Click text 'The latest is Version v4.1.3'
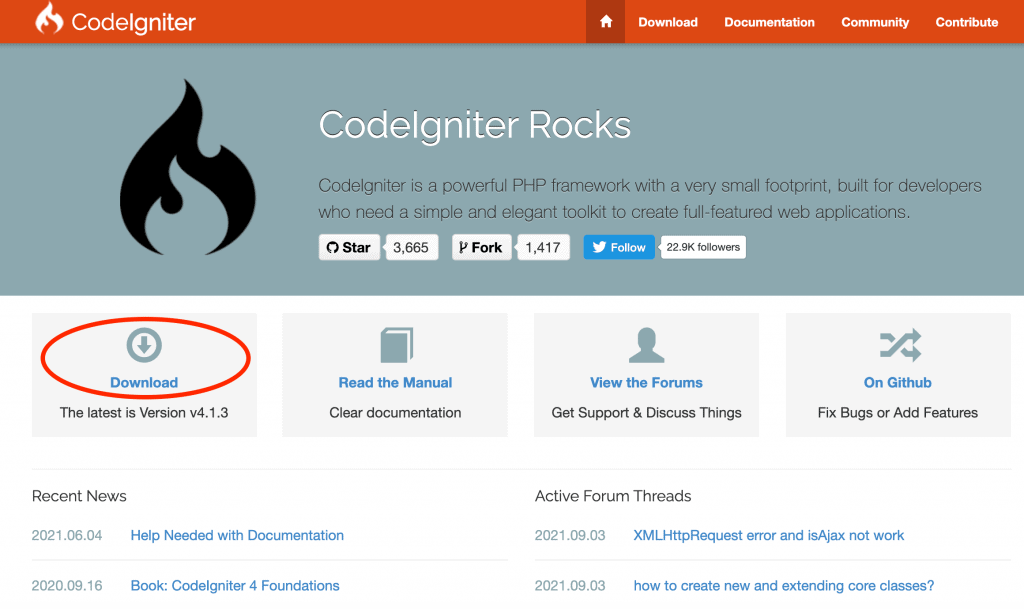1024x609 pixels. coord(144,413)
